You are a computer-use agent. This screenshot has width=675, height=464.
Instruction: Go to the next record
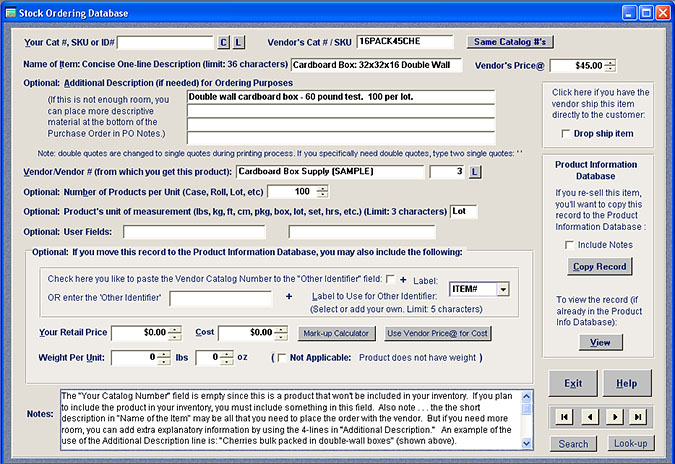pyautogui.click(x=615, y=417)
